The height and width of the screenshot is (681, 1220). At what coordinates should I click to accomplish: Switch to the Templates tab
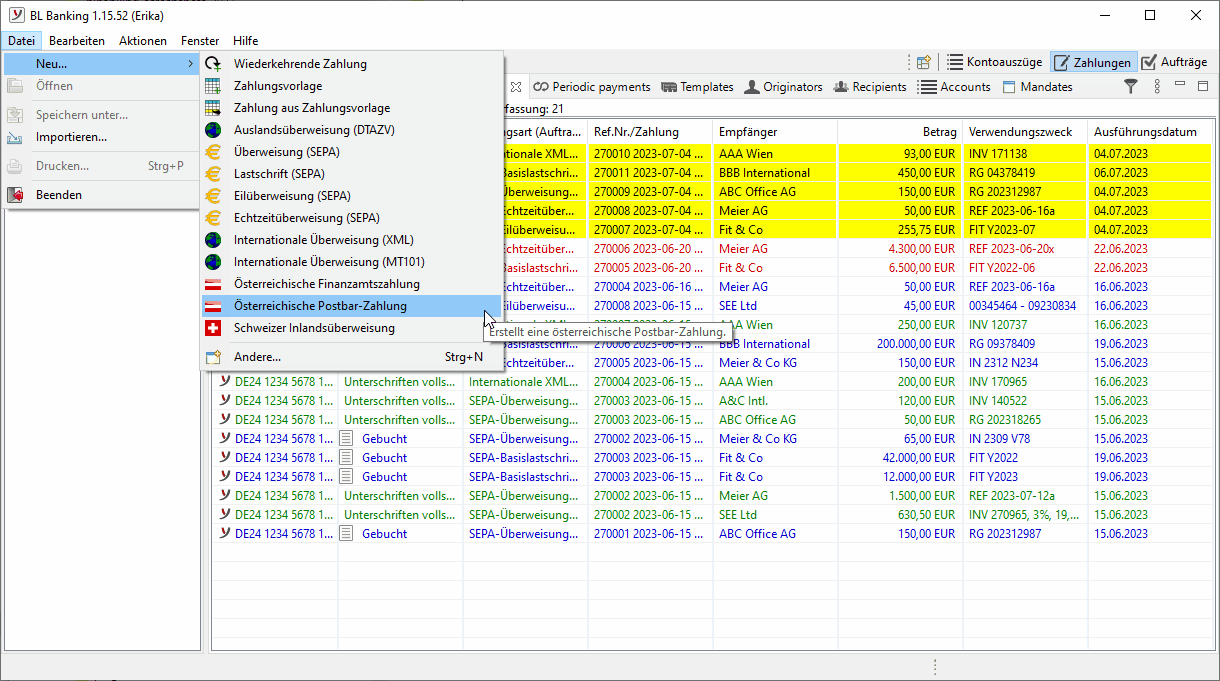(x=697, y=87)
